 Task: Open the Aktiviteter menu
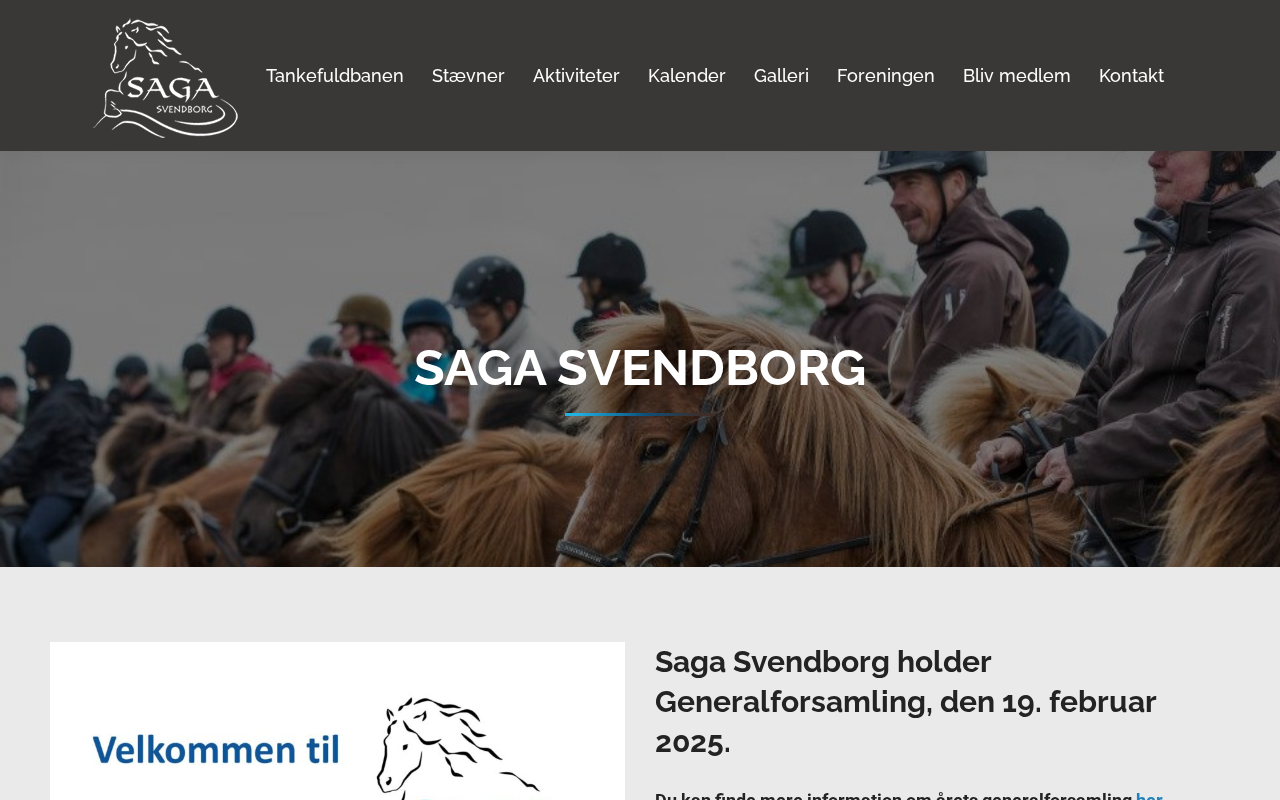[576, 76]
